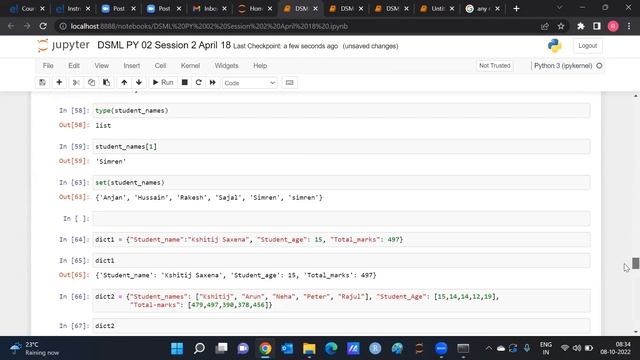Click the Not Trusted button

pos(495,65)
